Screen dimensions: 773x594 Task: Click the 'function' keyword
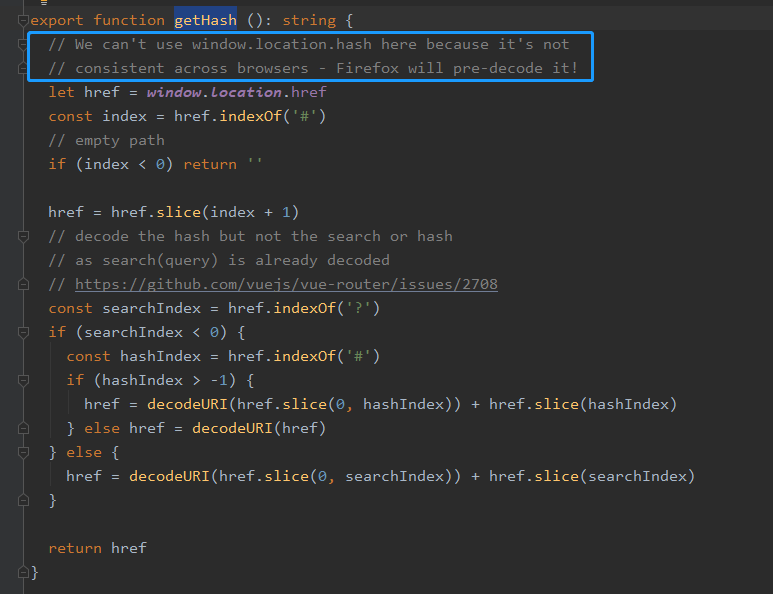click(129, 20)
